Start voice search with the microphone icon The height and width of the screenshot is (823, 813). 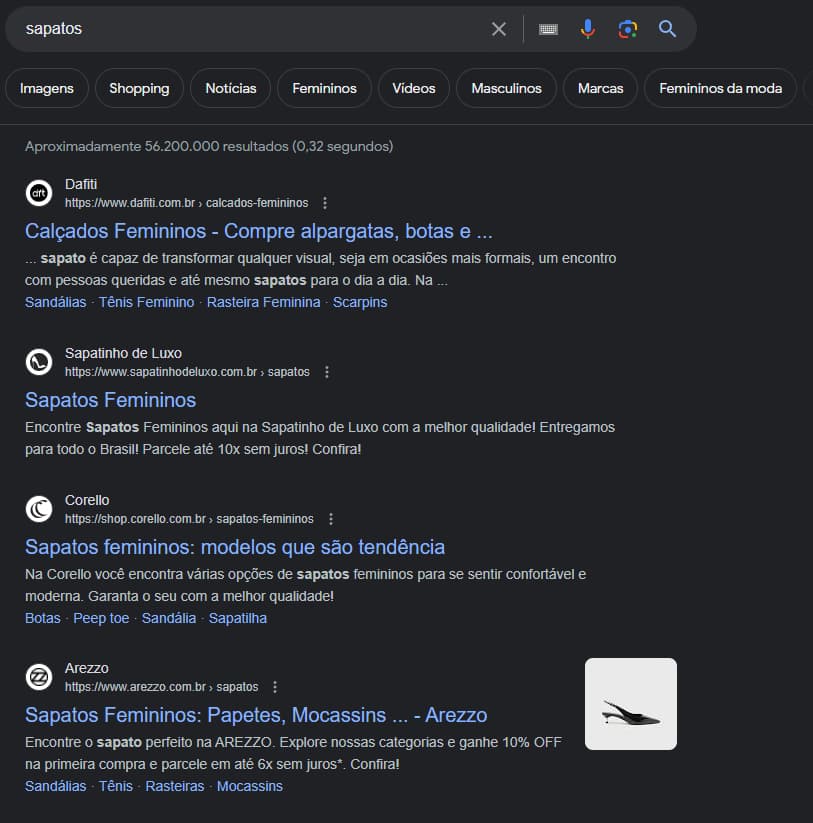pos(588,29)
